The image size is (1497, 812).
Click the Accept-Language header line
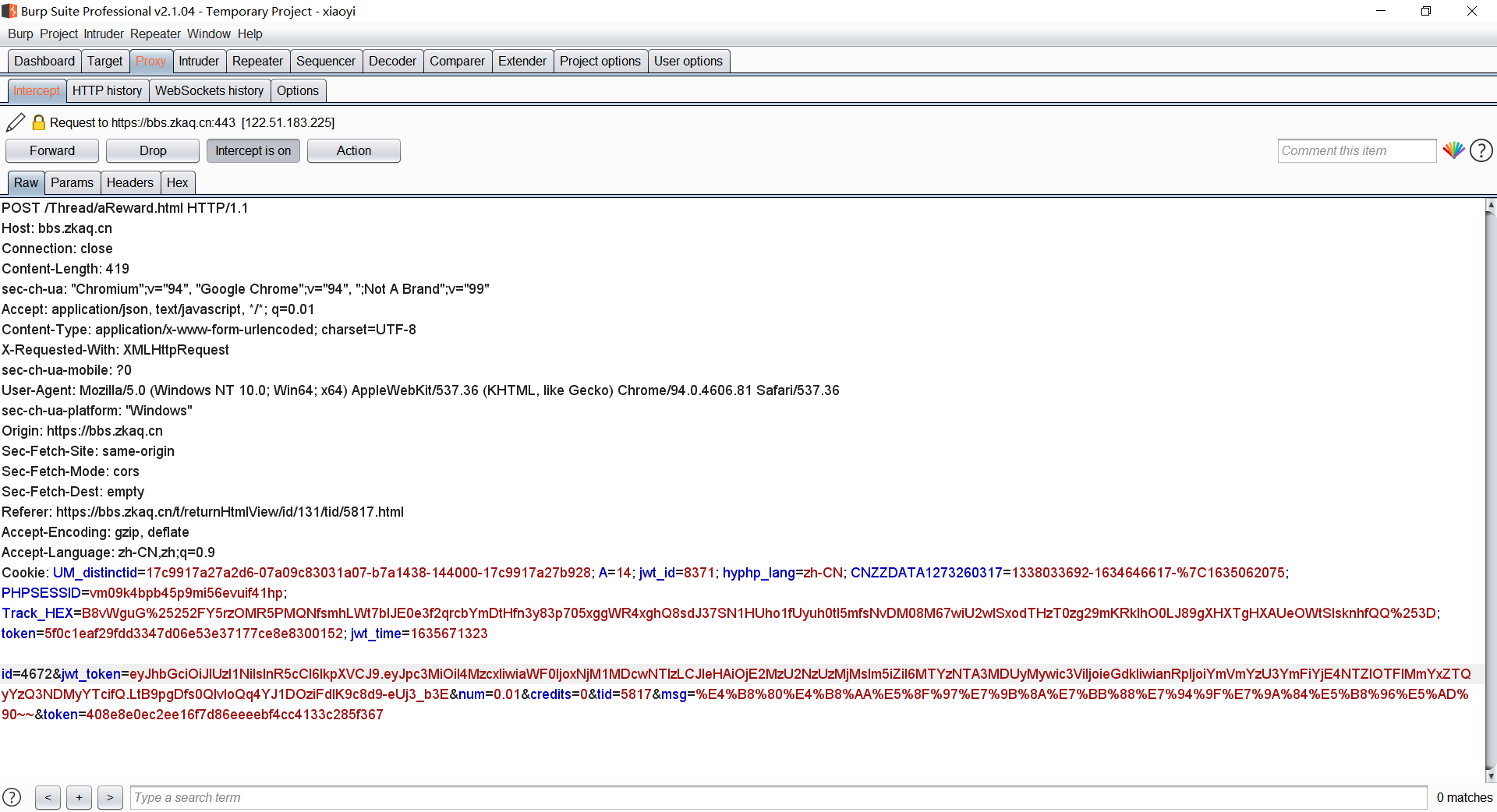click(108, 553)
